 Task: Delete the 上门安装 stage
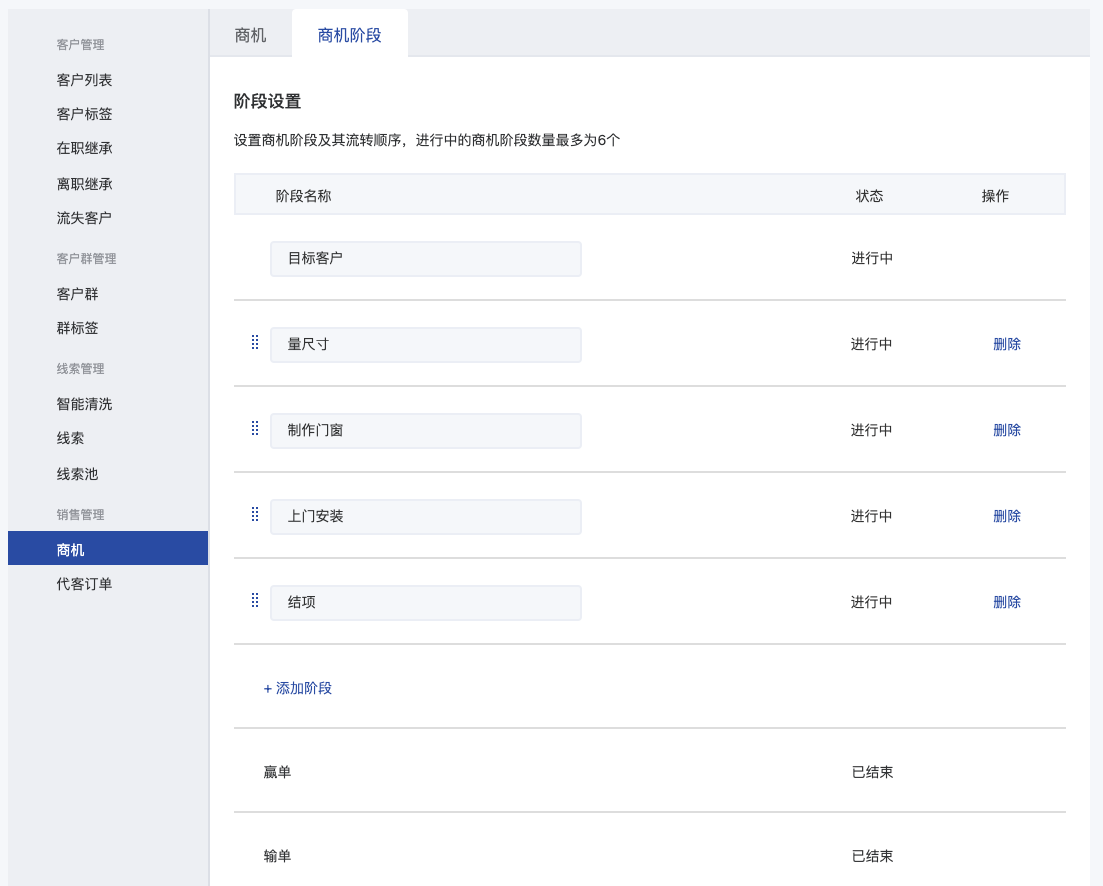click(x=1007, y=516)
